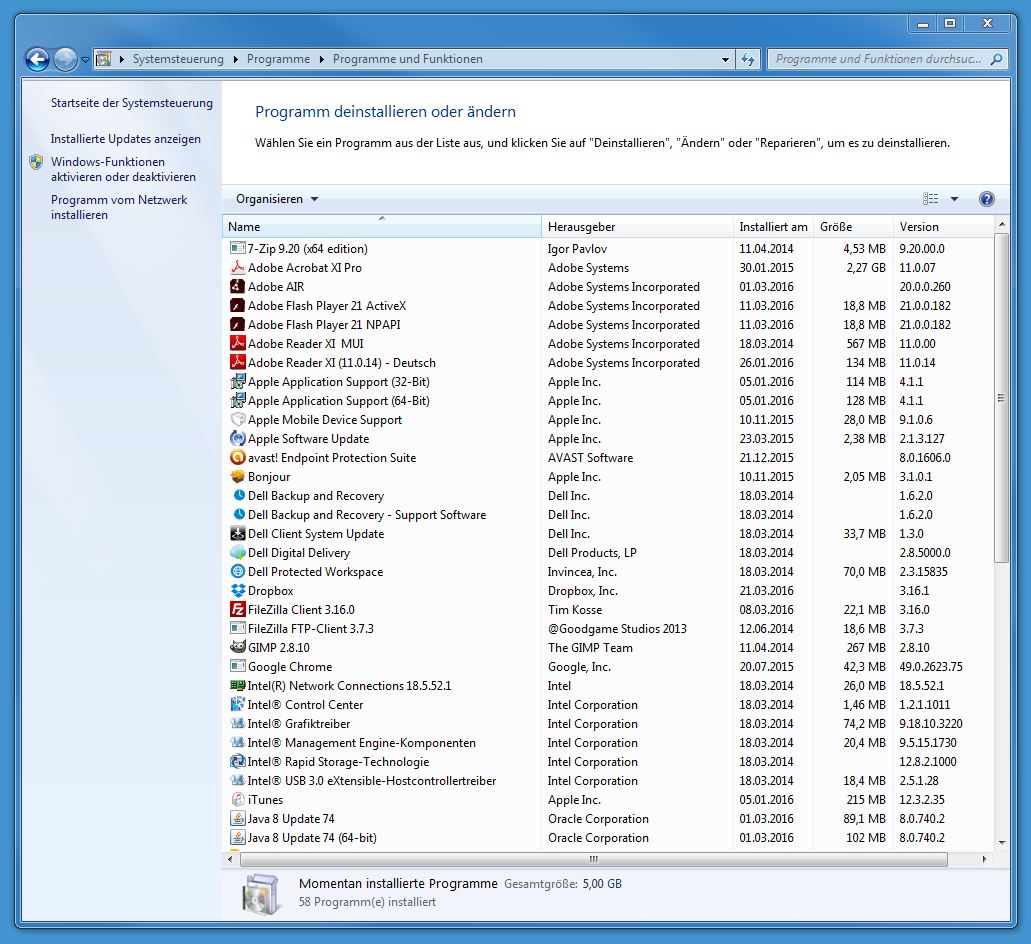Click the Intel Network Connections icon
The image size is (1031, 944).
237,686
